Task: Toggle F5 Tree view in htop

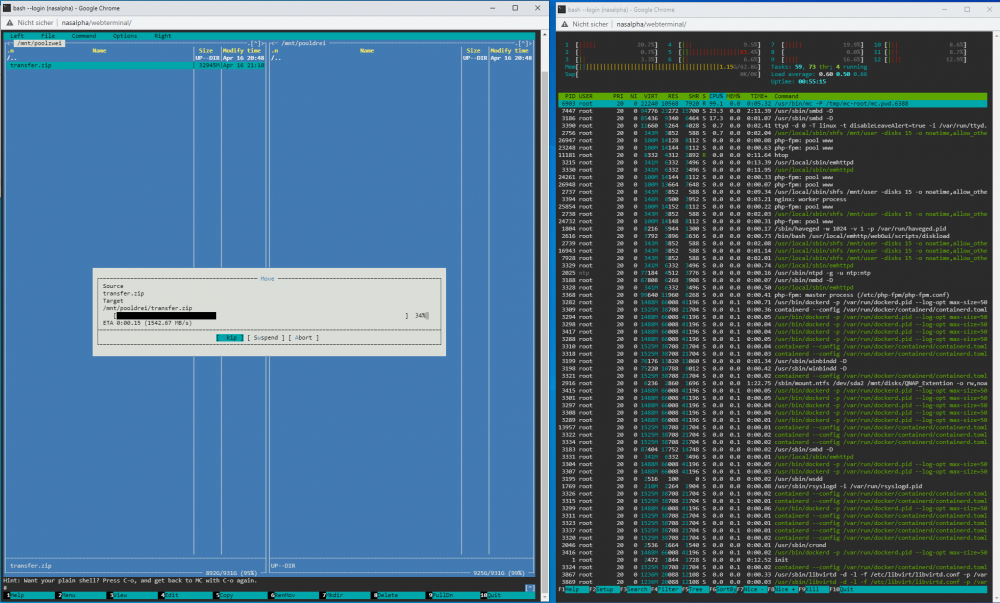Action: [695, 590]
